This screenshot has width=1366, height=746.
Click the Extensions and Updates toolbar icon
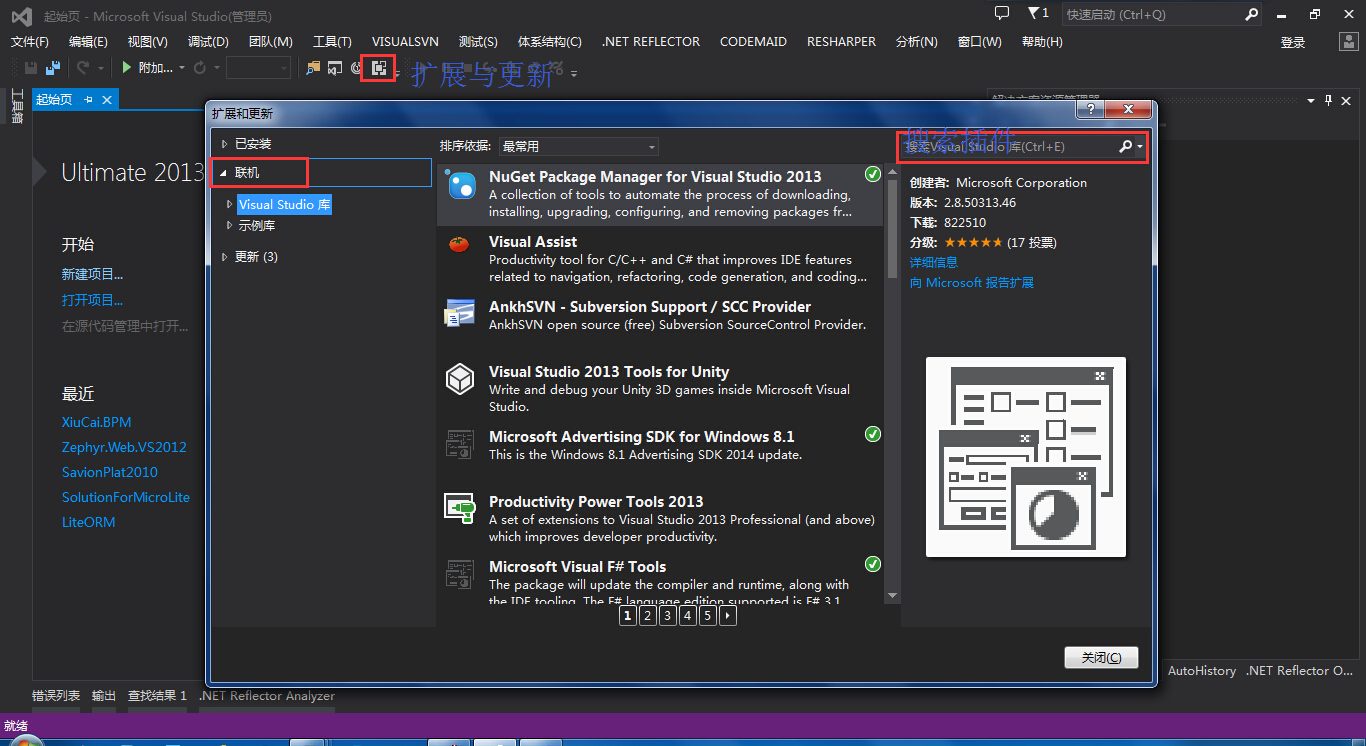[x=379, y=68]
